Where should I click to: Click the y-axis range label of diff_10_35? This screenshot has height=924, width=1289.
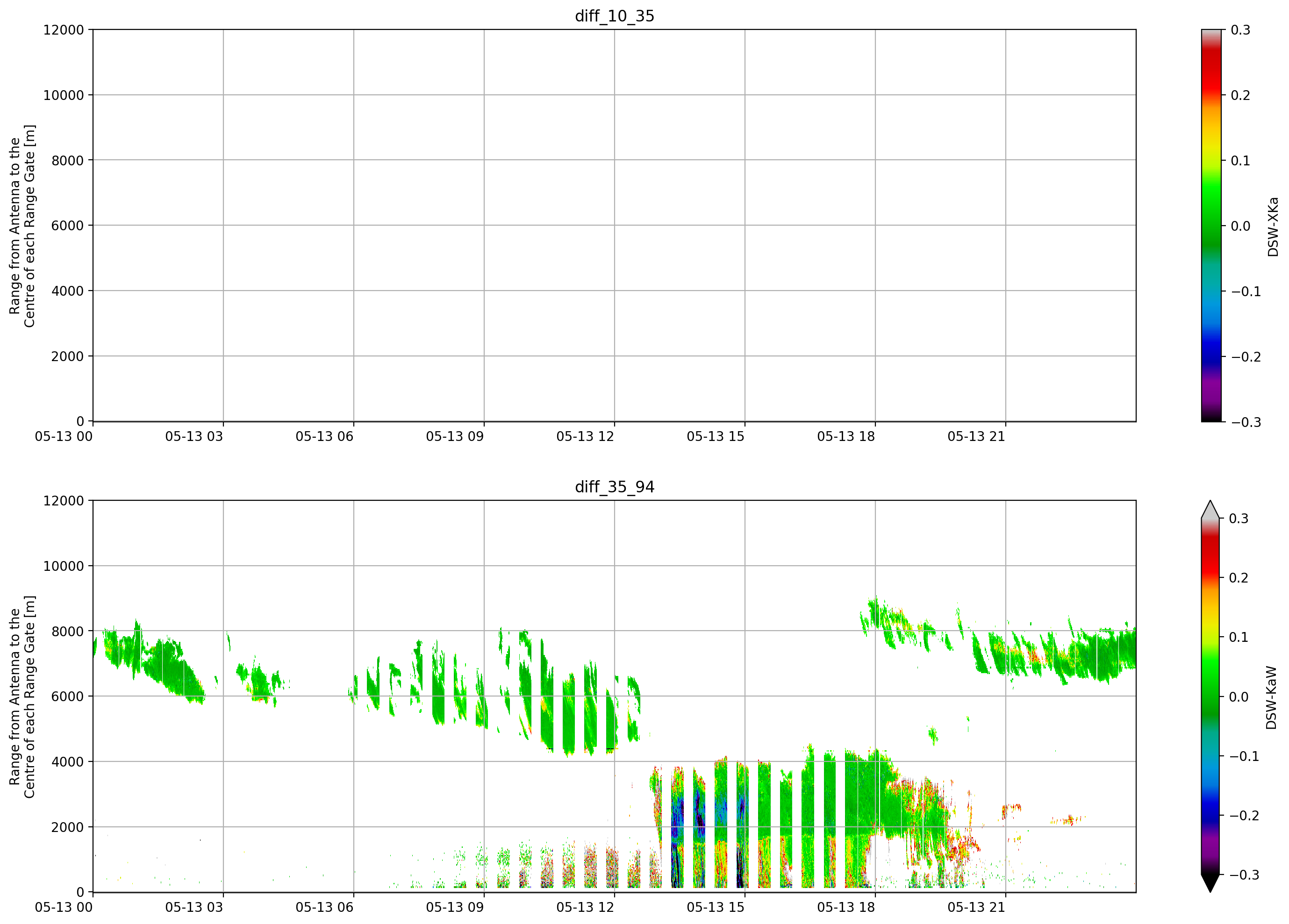tap(22, 226)
